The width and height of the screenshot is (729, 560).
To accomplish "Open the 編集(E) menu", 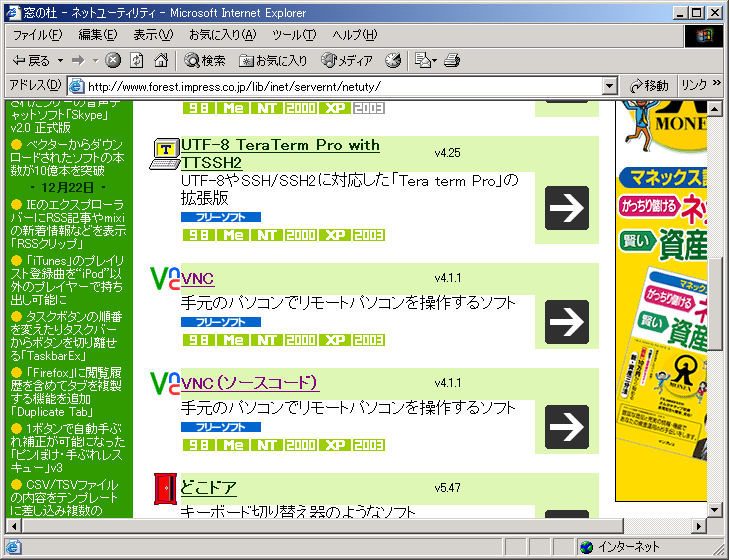I will [x=98, y=35].
